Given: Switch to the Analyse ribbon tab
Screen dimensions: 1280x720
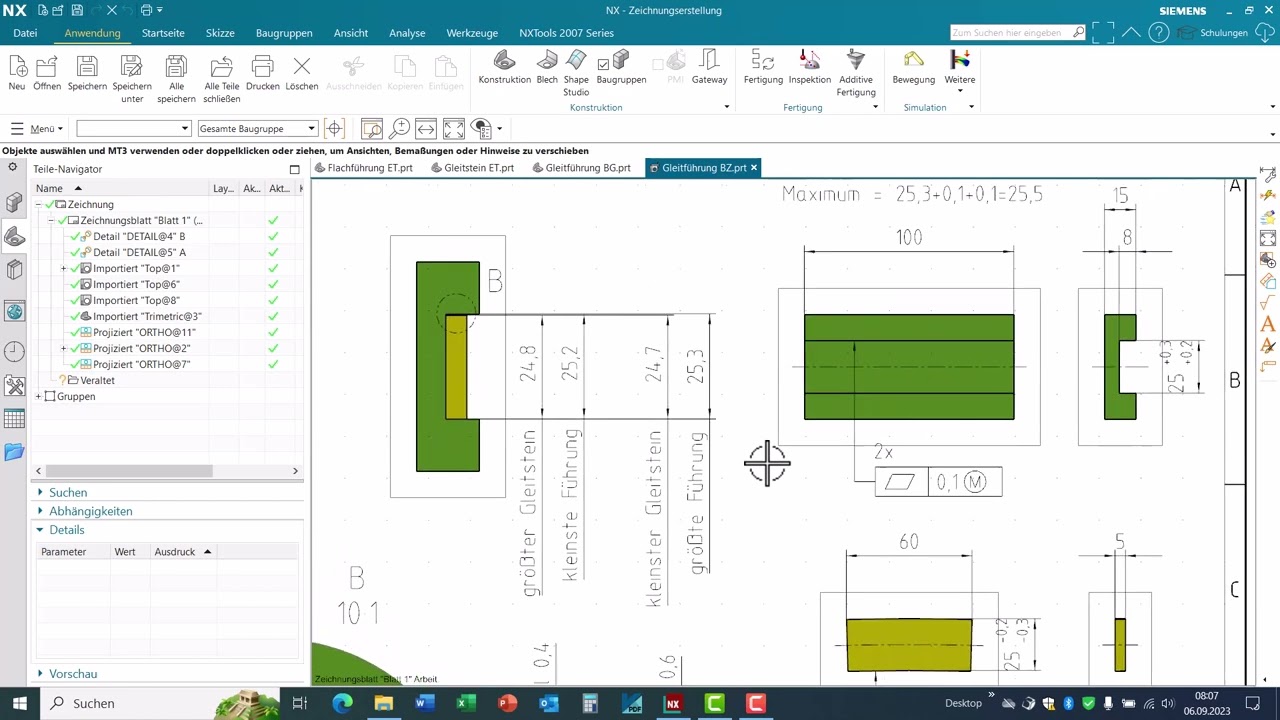Looking at the screenshot, I should [407, 33].
